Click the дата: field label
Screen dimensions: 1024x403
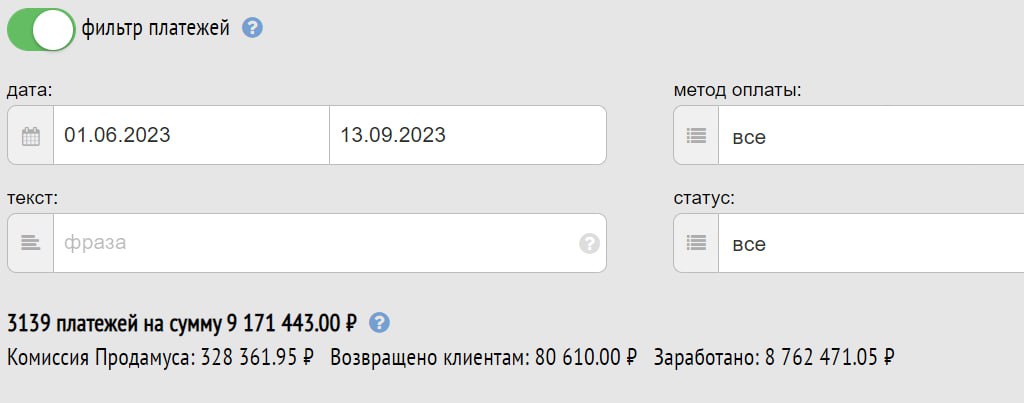29,90
